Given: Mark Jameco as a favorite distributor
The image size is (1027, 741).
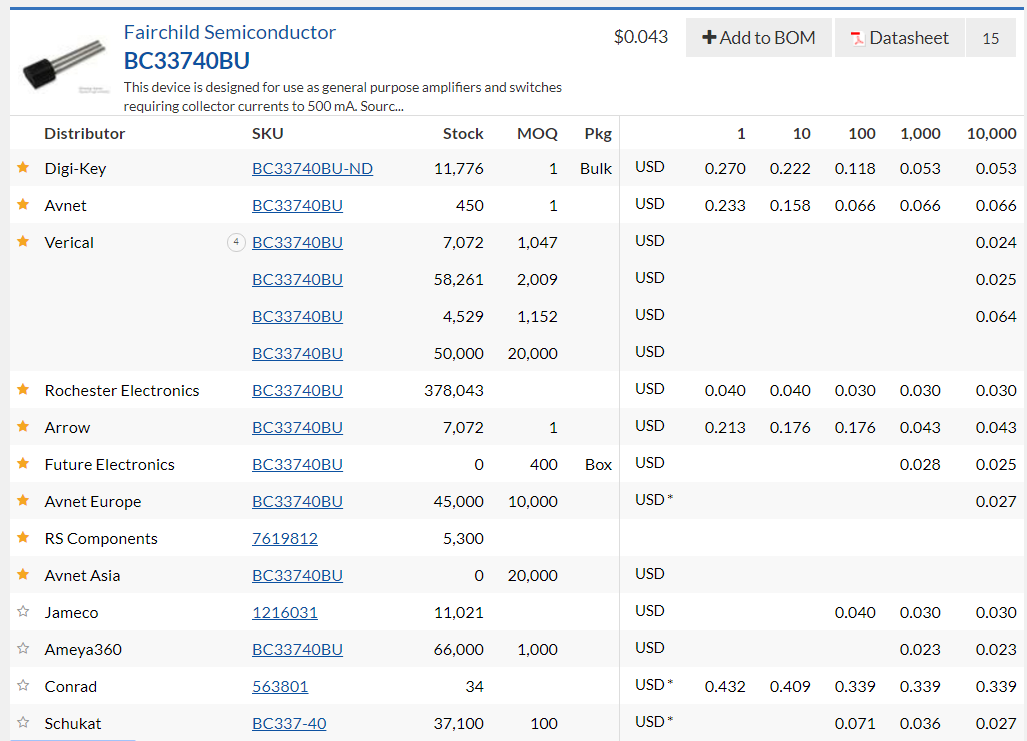Looking at the screenshot, I should click(23, 612).
